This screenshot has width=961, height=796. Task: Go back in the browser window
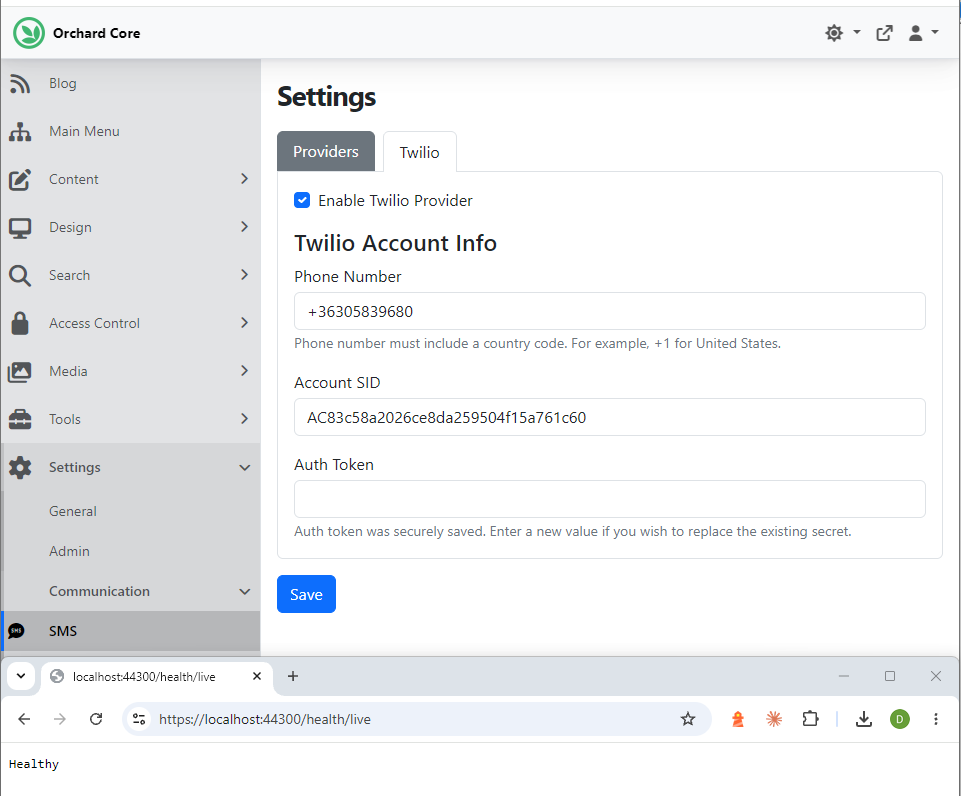[25, 719]
